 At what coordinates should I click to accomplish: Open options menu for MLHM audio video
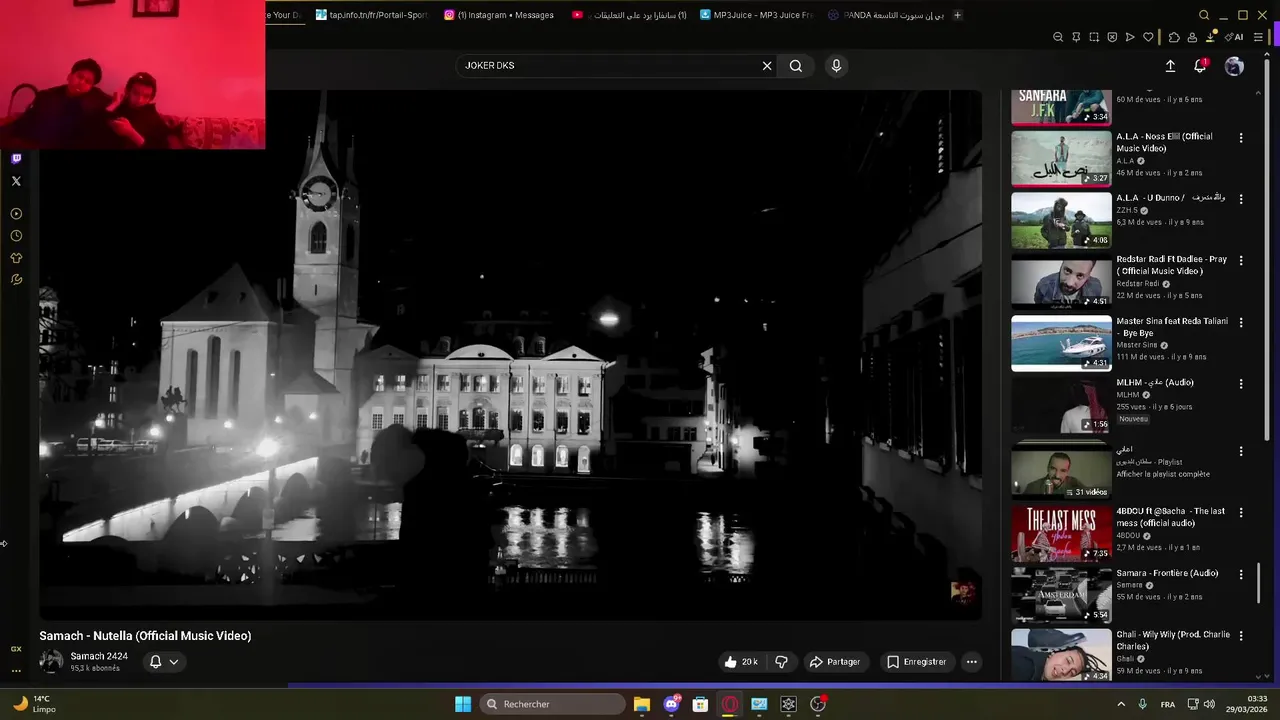1241,384
